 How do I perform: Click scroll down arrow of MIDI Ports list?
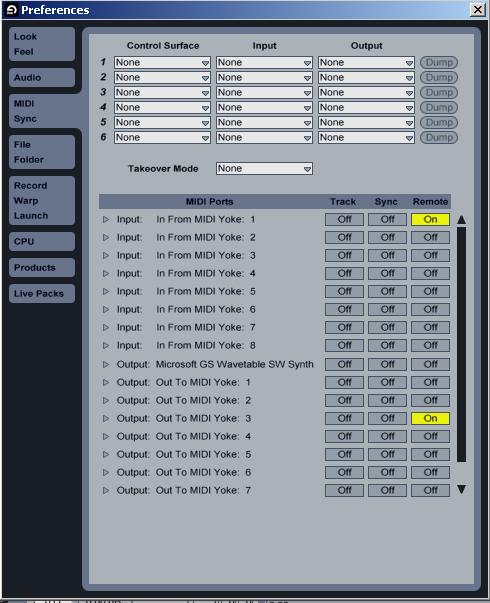462,489
